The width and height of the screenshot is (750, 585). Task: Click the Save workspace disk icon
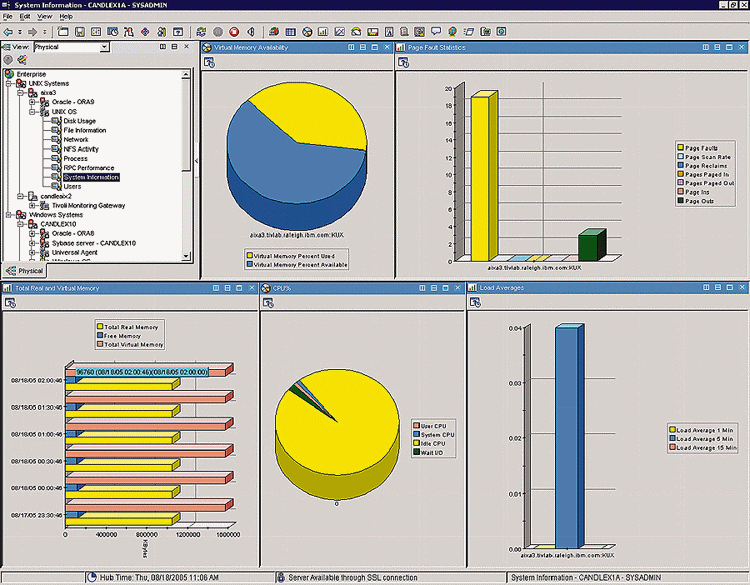80,32
